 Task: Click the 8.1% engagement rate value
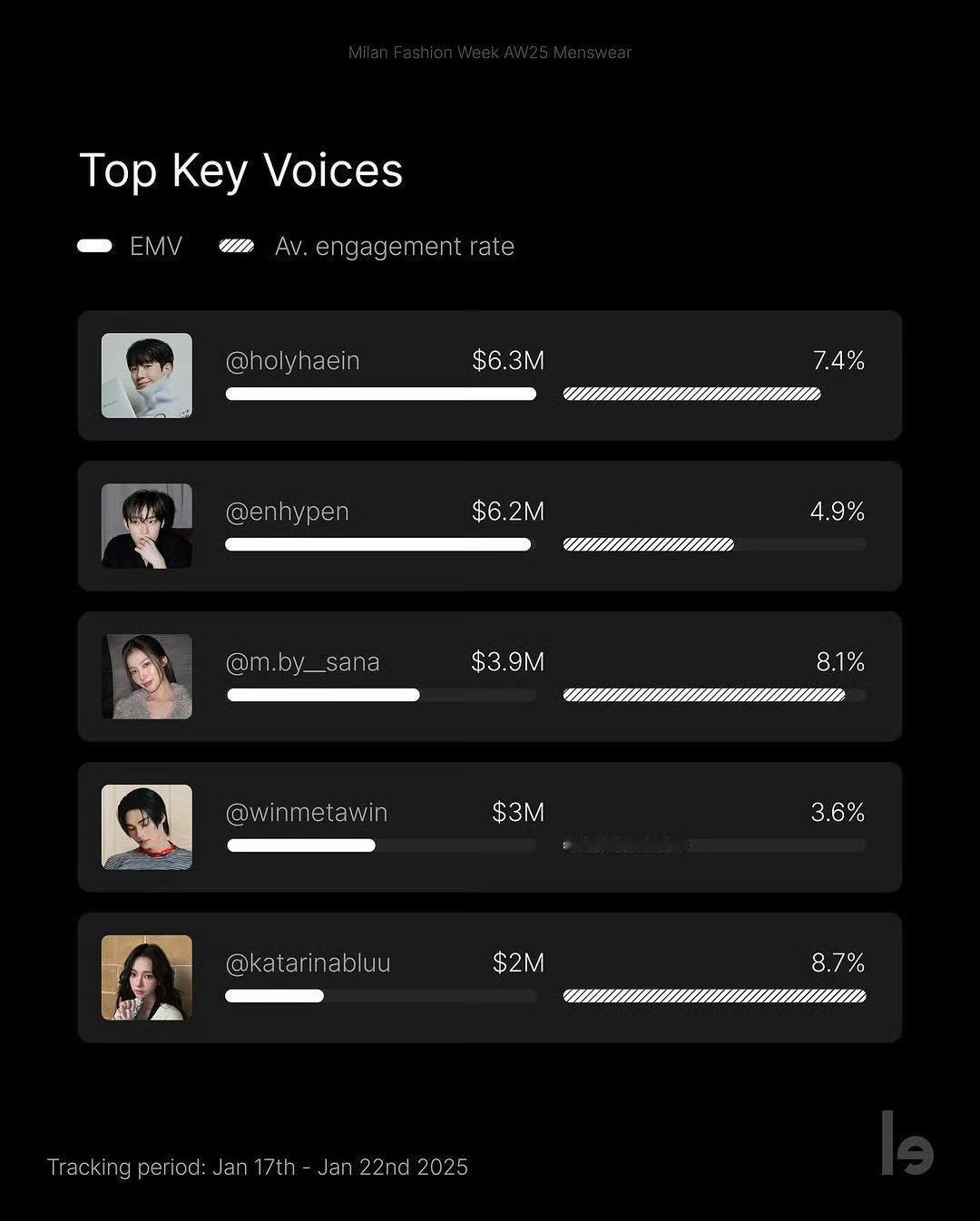[x=840, y=662]
